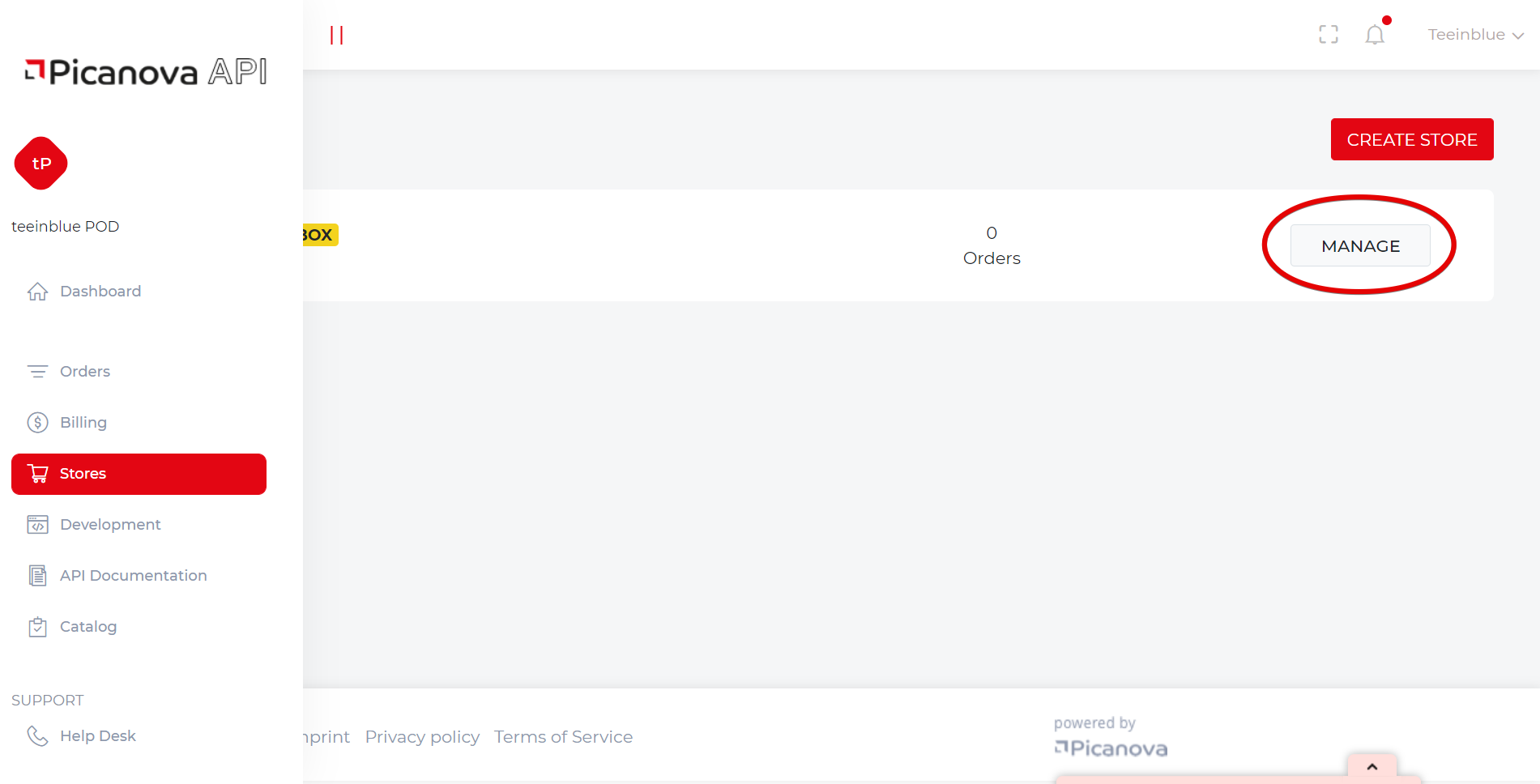Open the Terms of Service link
Image resolution: width=1540 pixels, height=784 pixels.
pyautogui.click(x=563, y=737)
